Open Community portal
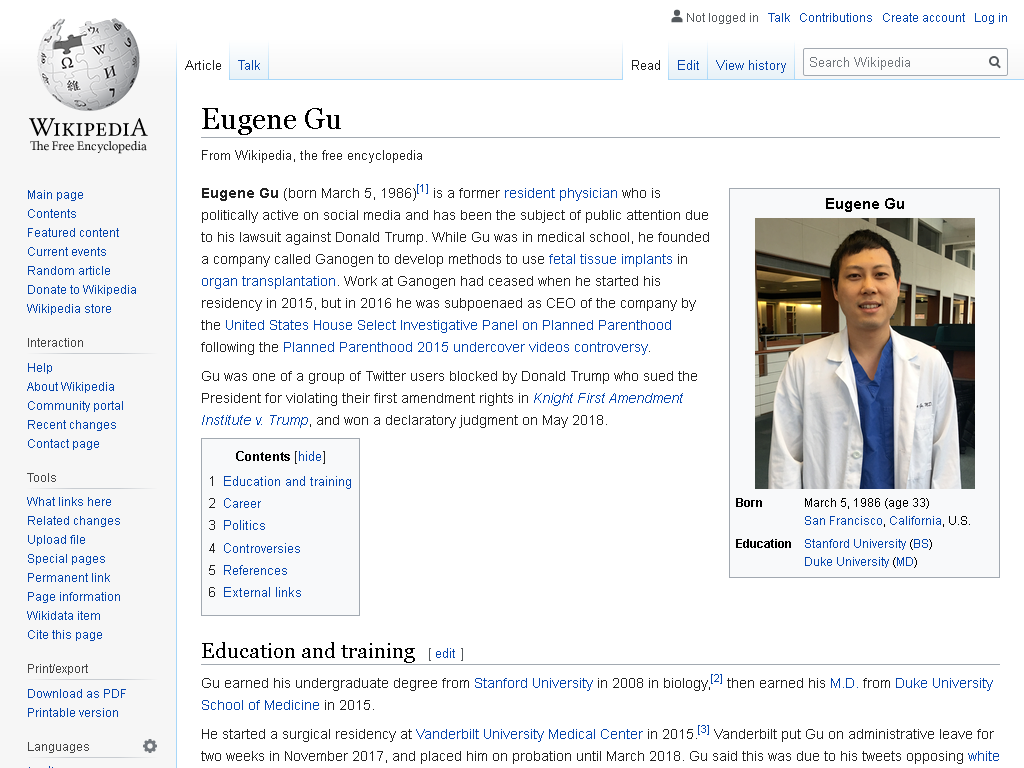The width and height of the screenshot is (1024, 768). coord(75,406)
